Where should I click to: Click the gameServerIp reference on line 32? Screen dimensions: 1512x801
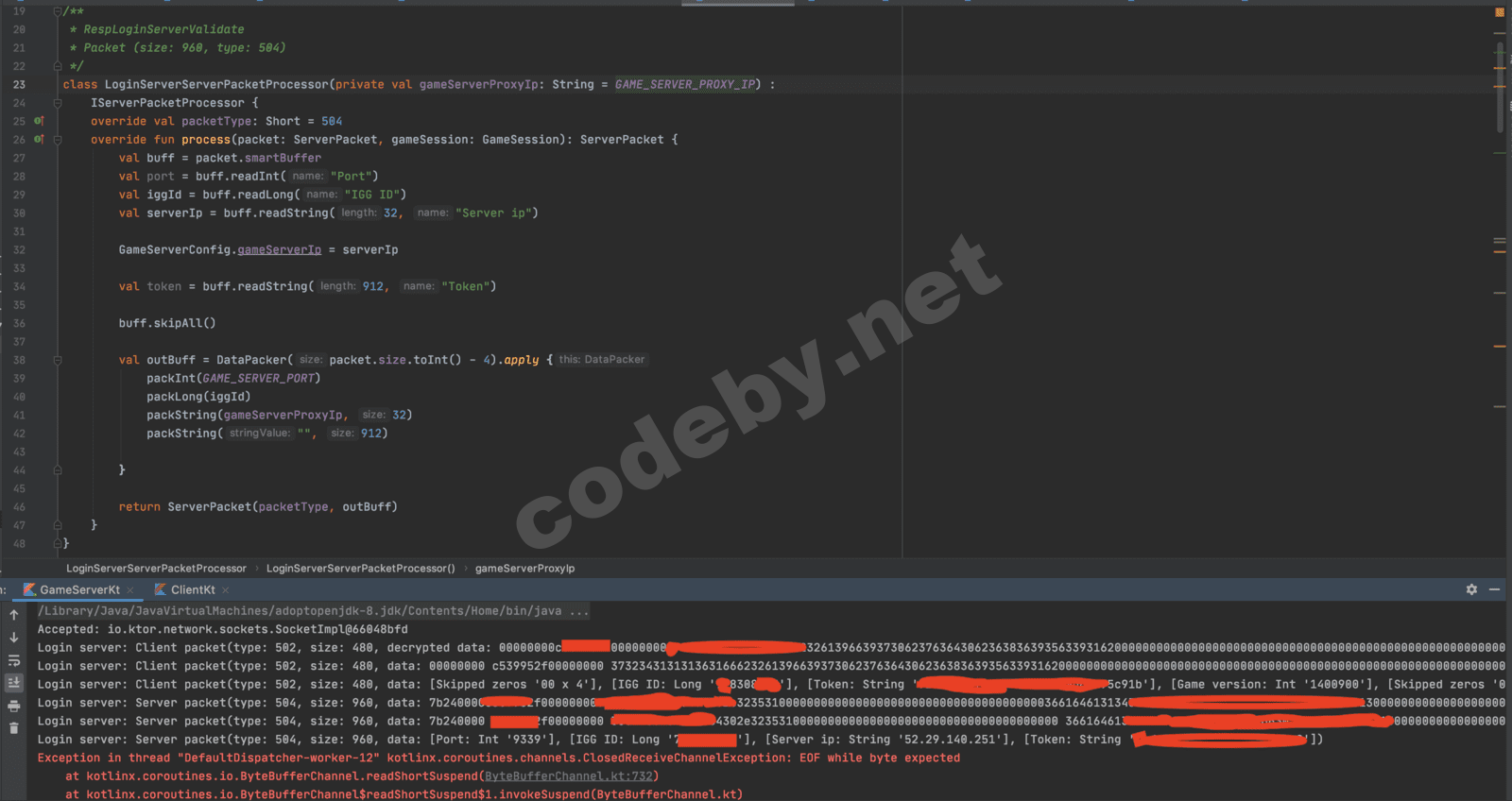point(279,250)
